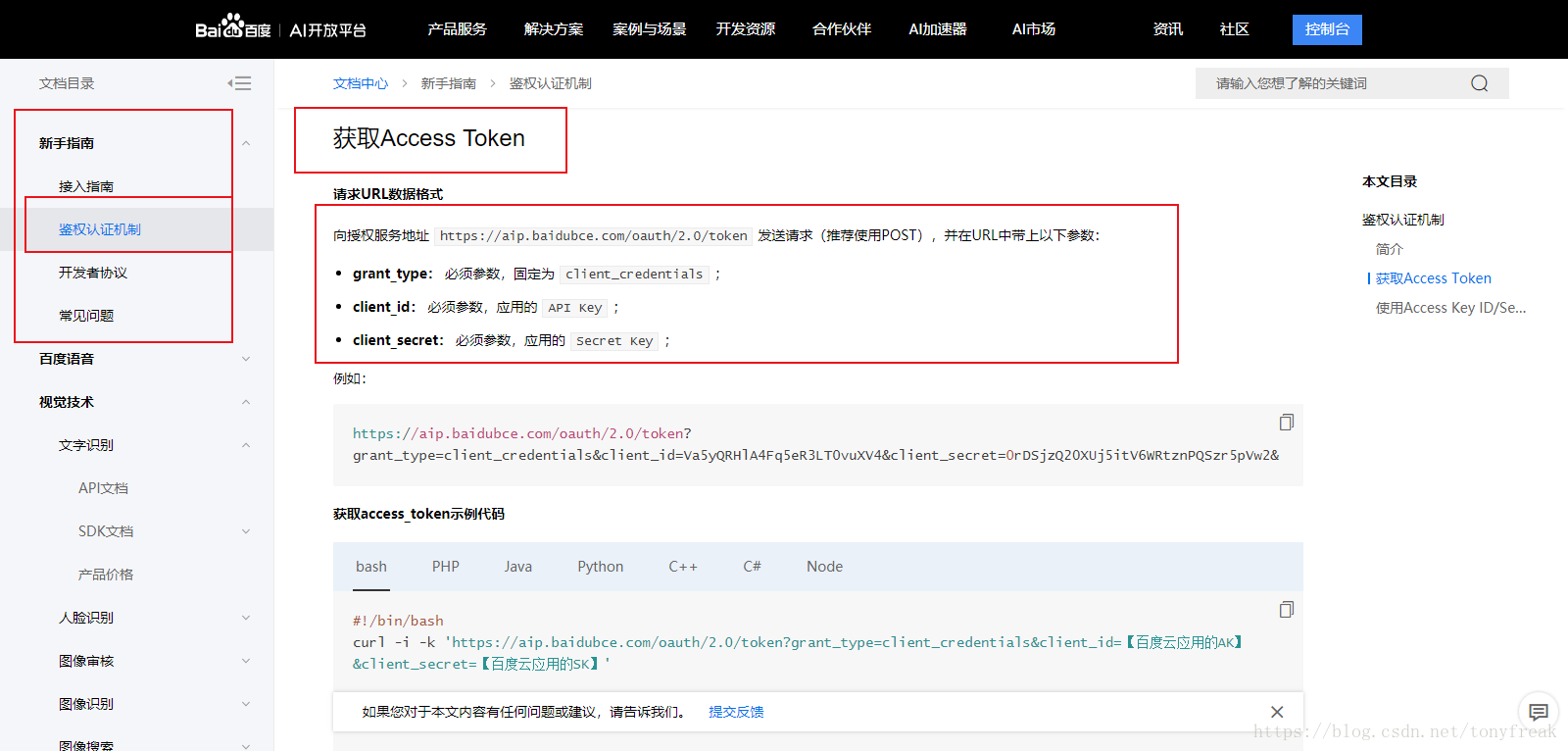Click the 获取Access Token page heading
Screen dimensions: 1568x751
point(429,138)
